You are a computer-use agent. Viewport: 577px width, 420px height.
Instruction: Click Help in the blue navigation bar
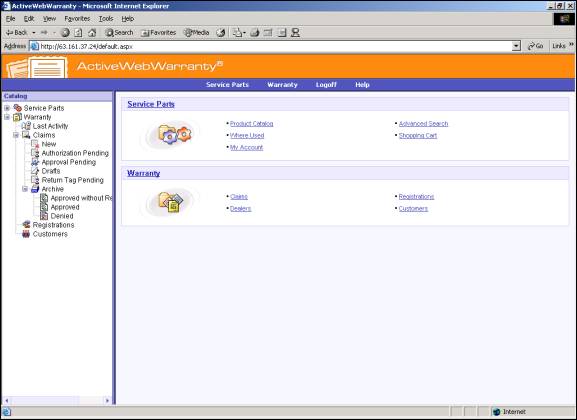tap(362, 85)
